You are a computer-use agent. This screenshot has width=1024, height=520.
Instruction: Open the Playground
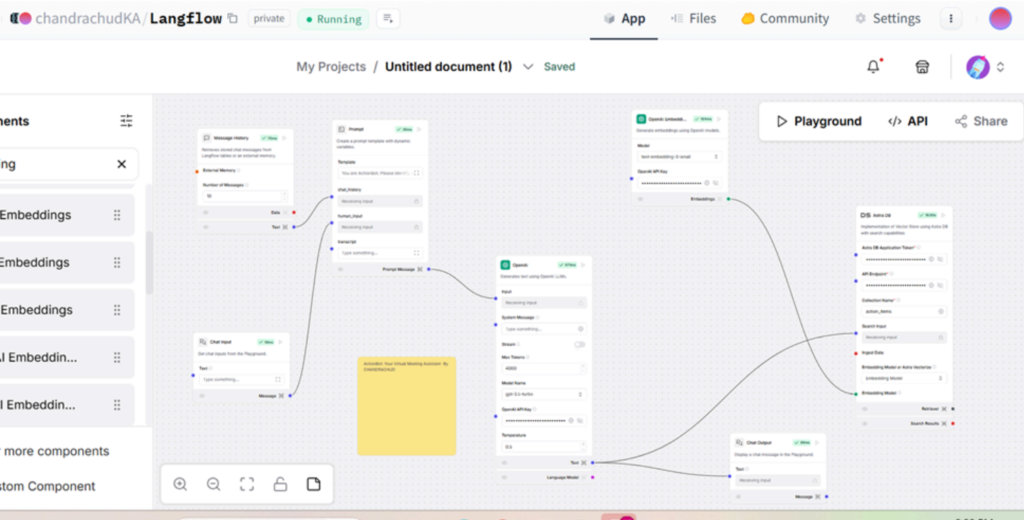pos(818,121)
